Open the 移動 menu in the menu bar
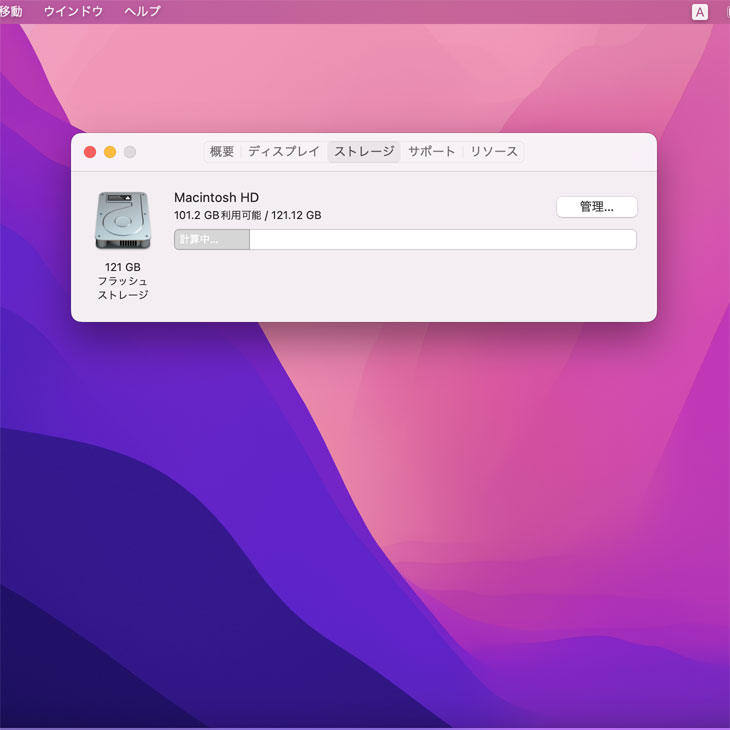730x730 pixels. pos(11,12)
